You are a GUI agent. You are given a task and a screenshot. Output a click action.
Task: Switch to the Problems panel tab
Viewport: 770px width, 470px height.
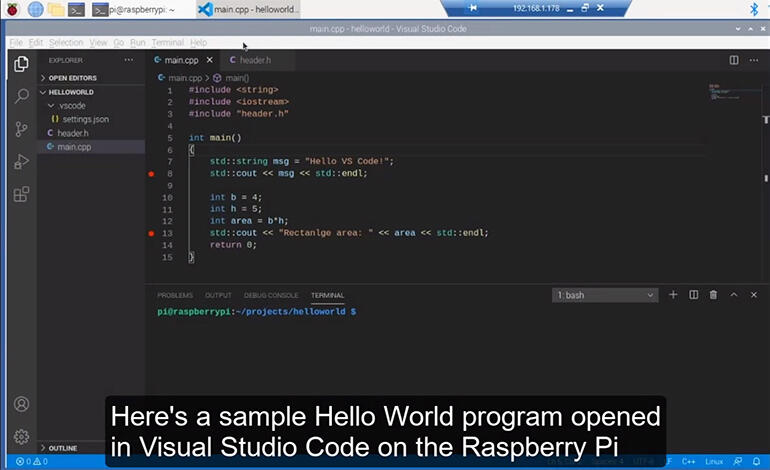point(175,295)
